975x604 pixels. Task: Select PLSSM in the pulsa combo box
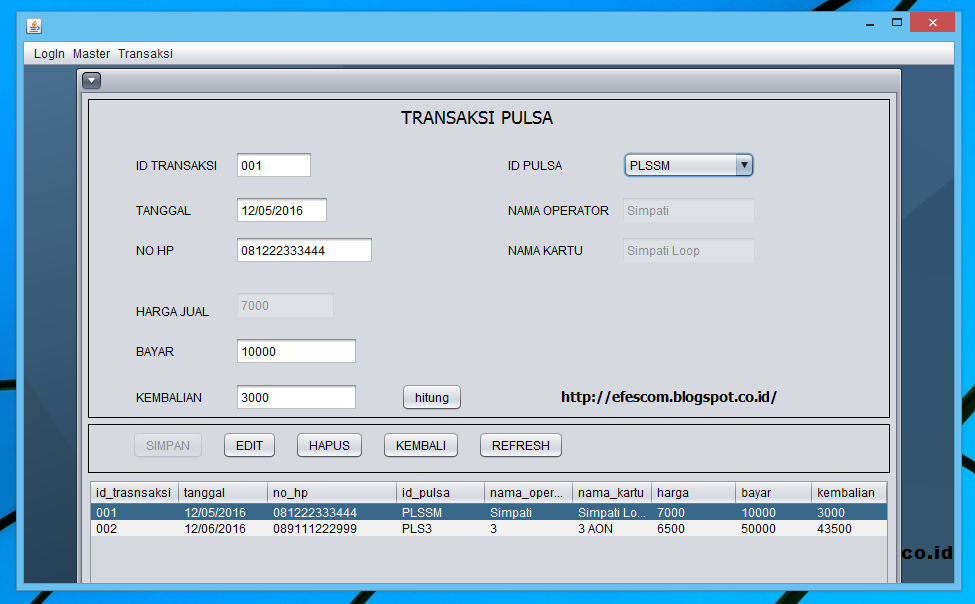pos(680,164)
